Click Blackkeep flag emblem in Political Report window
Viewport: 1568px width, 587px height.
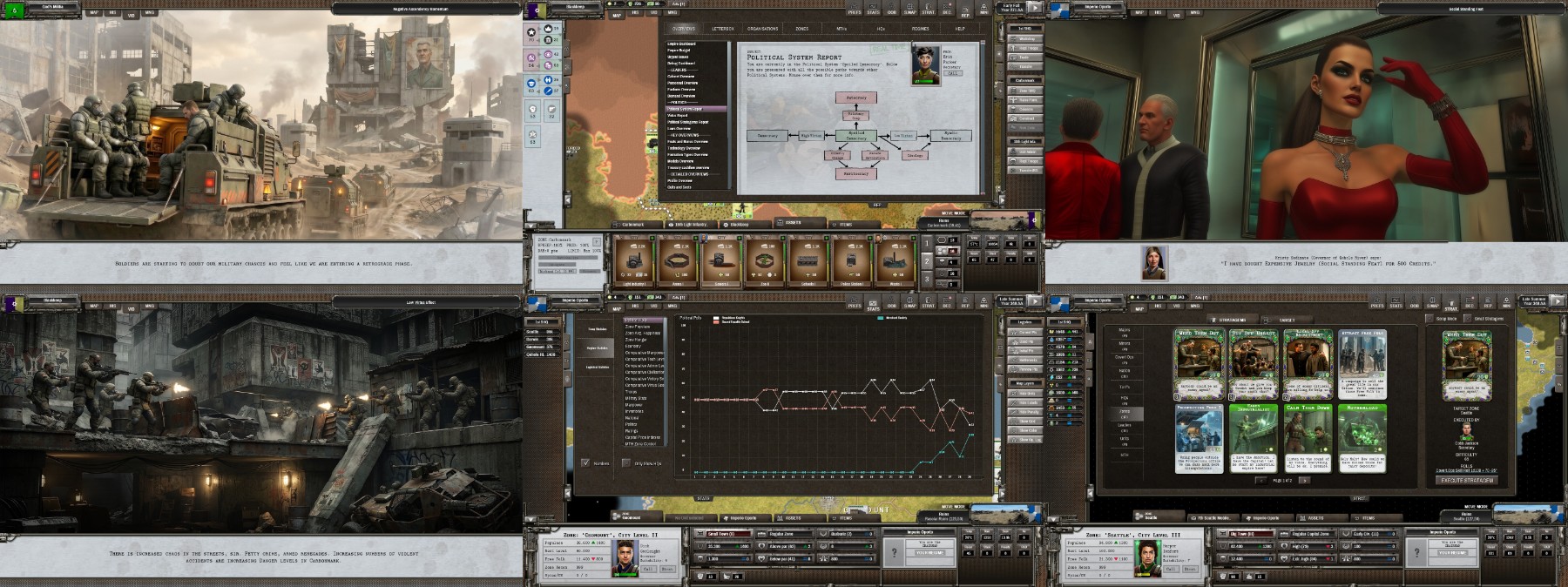coord(537,10)
